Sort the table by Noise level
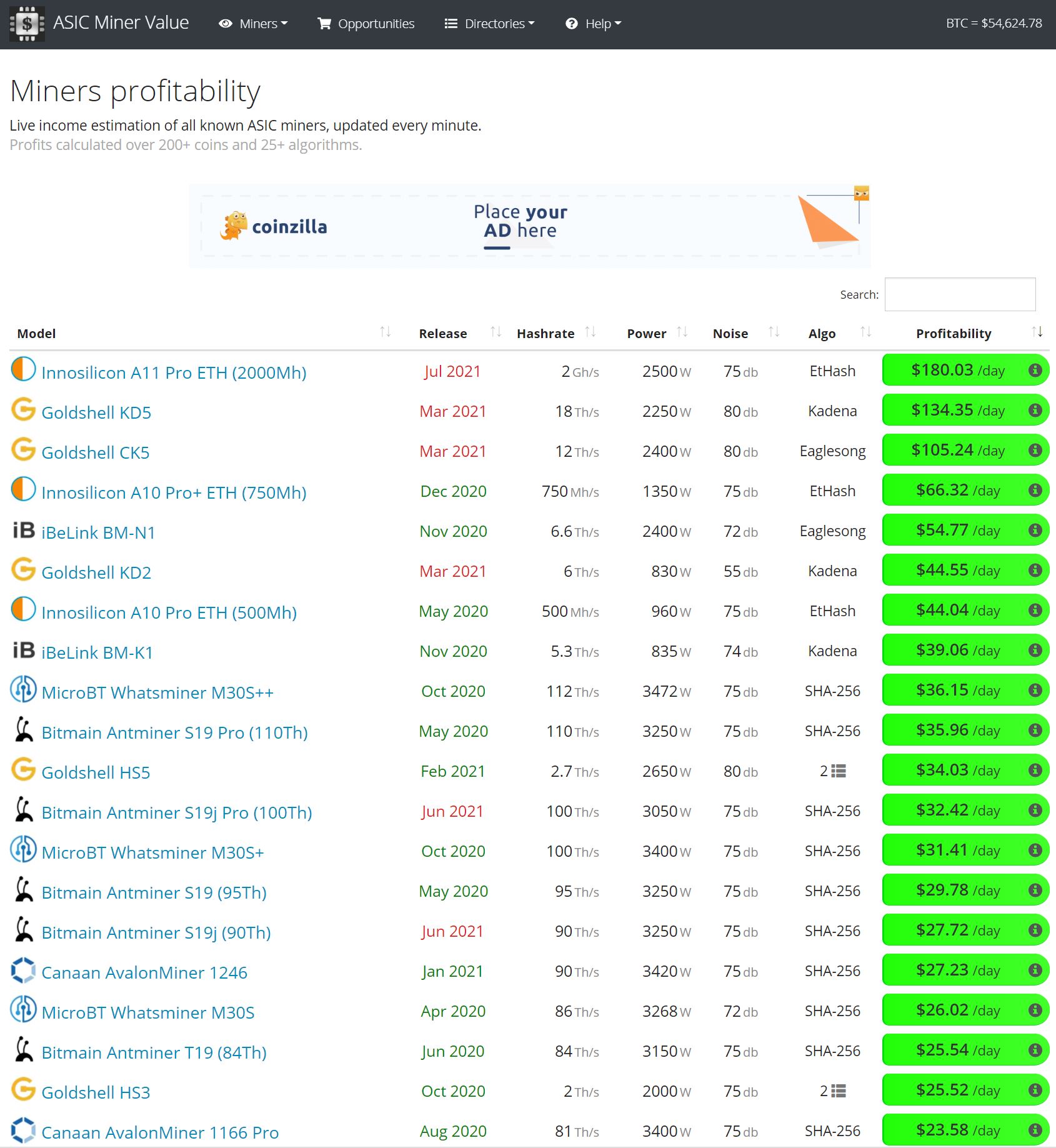Screen dimensions: 1056x1148 tap(746, 333)
